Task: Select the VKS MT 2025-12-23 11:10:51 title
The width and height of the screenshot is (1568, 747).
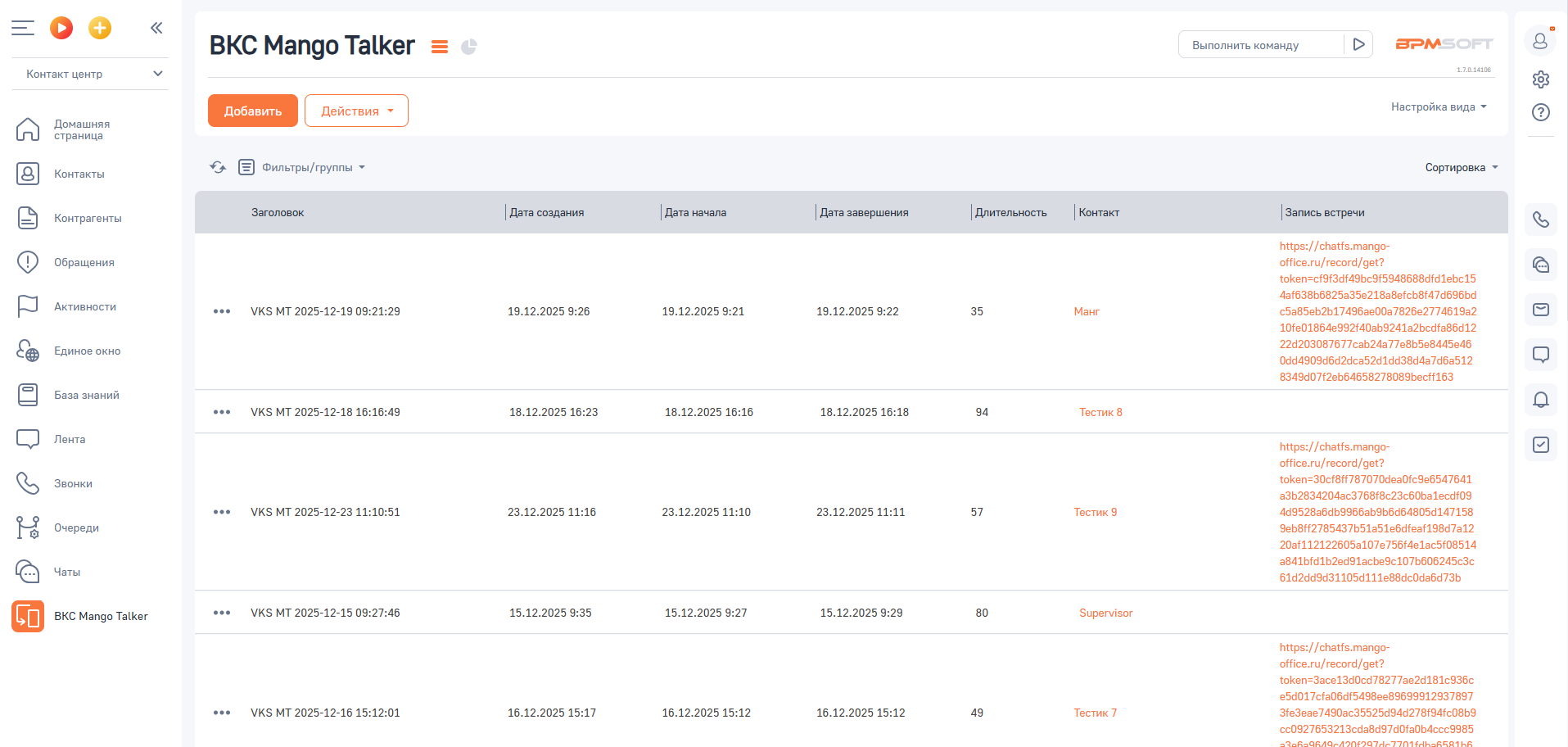Action: point(325,512)
